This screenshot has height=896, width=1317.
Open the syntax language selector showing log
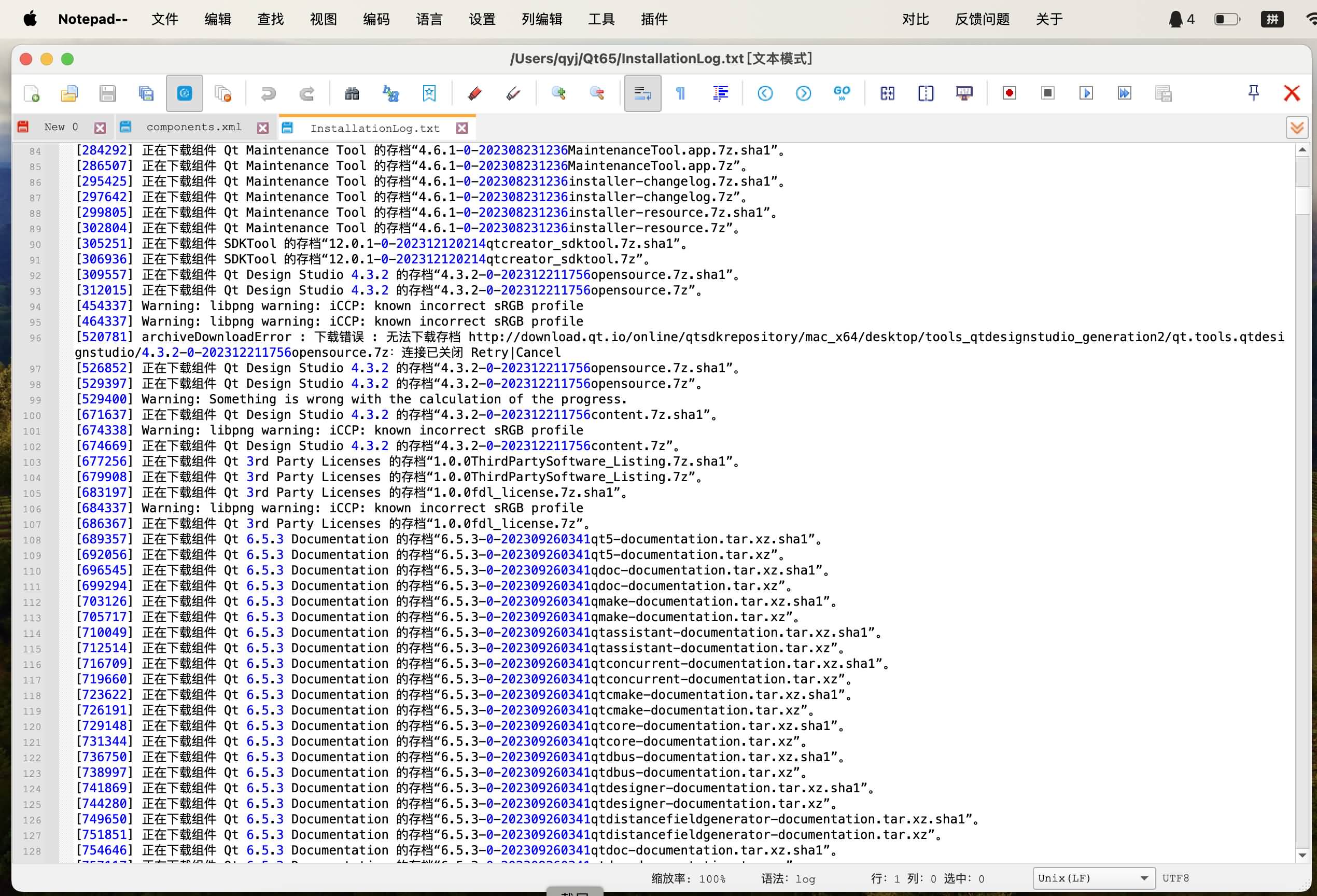pyautogui.click(x=804, y=878)
